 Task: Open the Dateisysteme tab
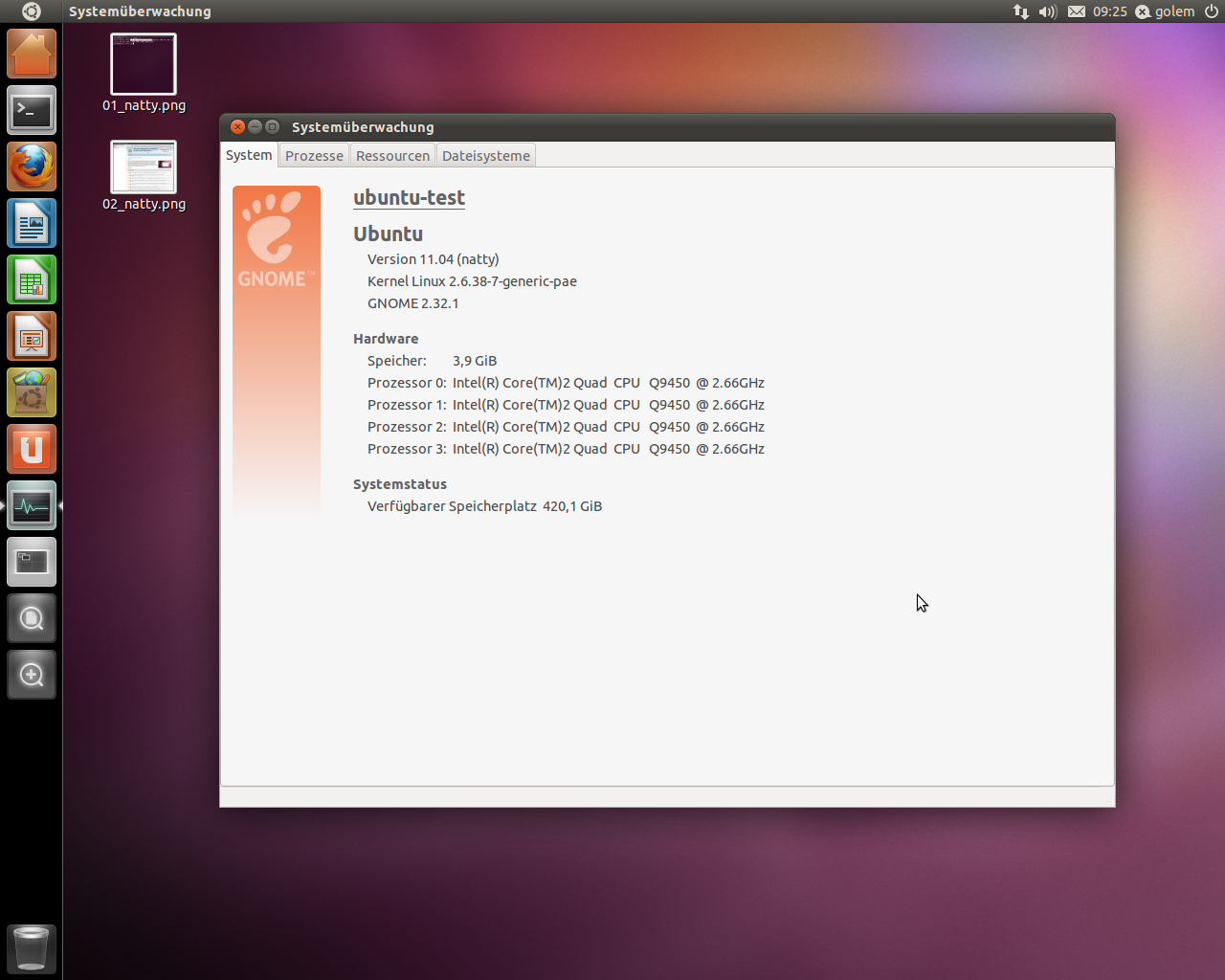pos(485,155)
